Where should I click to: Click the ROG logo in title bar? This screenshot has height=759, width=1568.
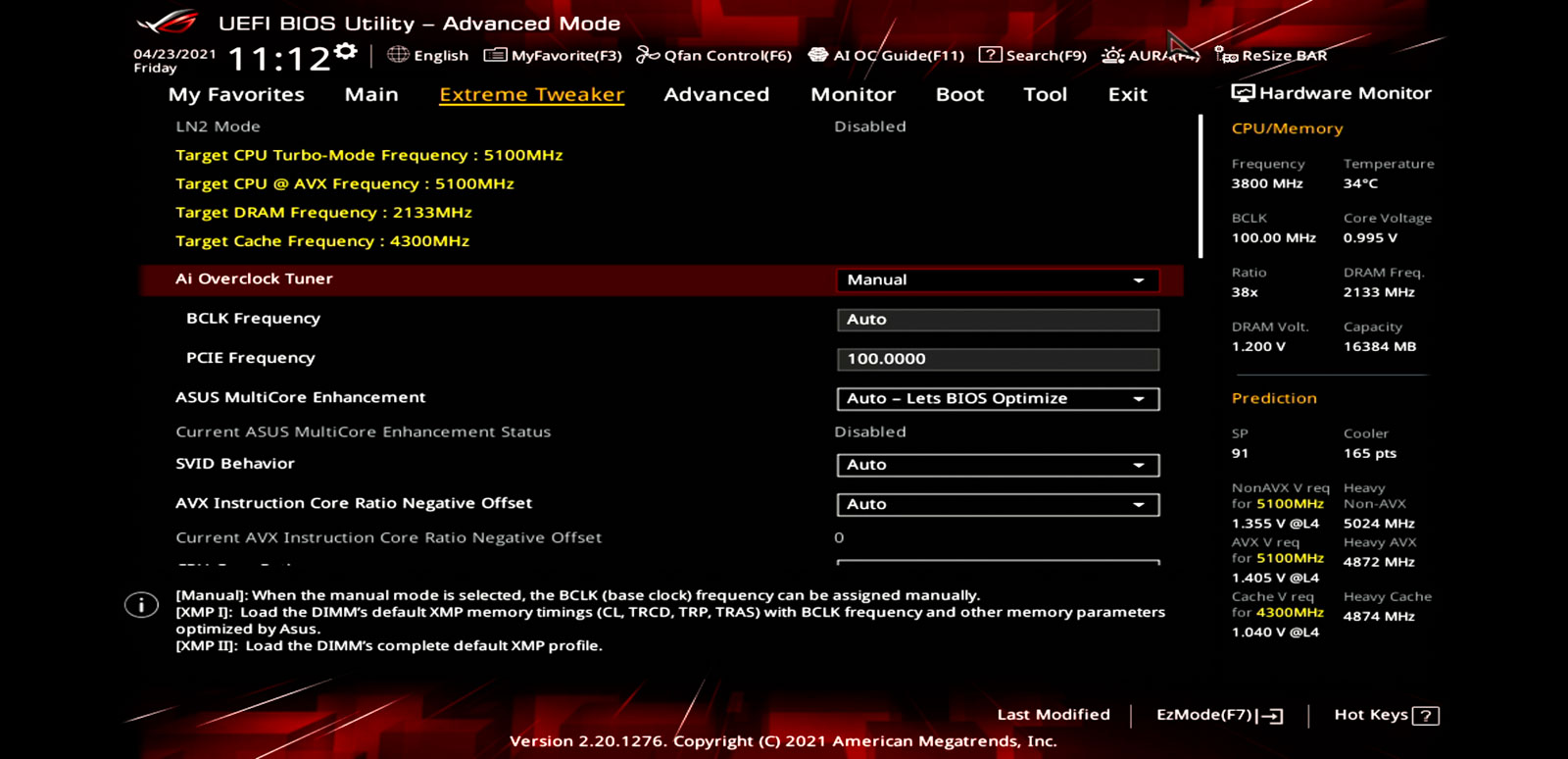(169, 22)
